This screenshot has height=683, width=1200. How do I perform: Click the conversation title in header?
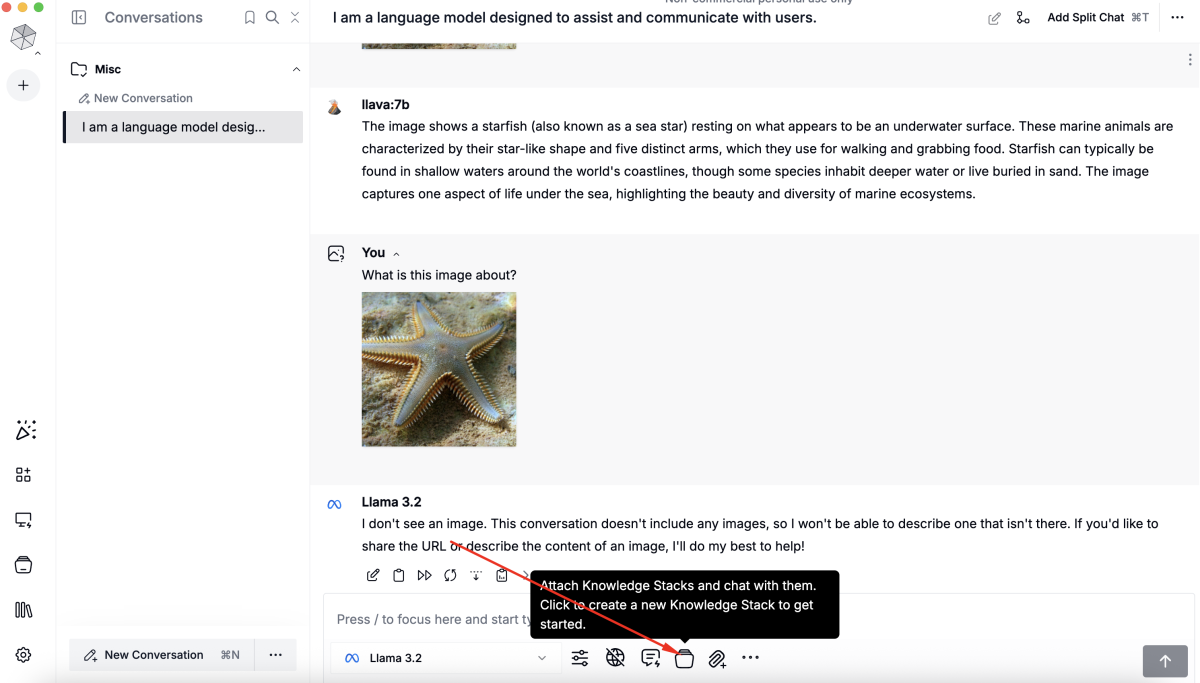[574, 18]
